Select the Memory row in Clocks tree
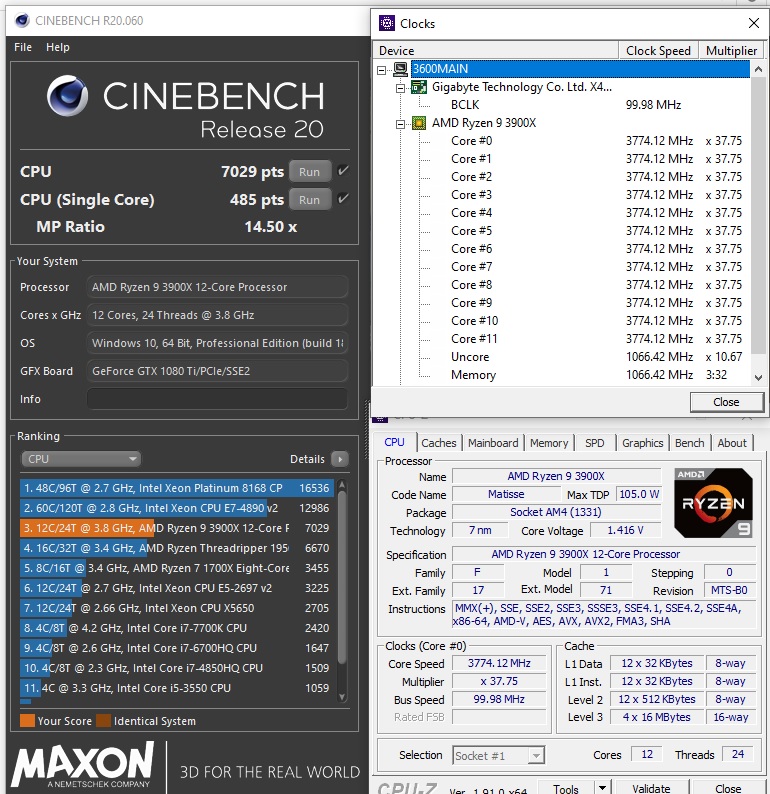770x794 pixels. pyautogui.click(x=582, y=375)
